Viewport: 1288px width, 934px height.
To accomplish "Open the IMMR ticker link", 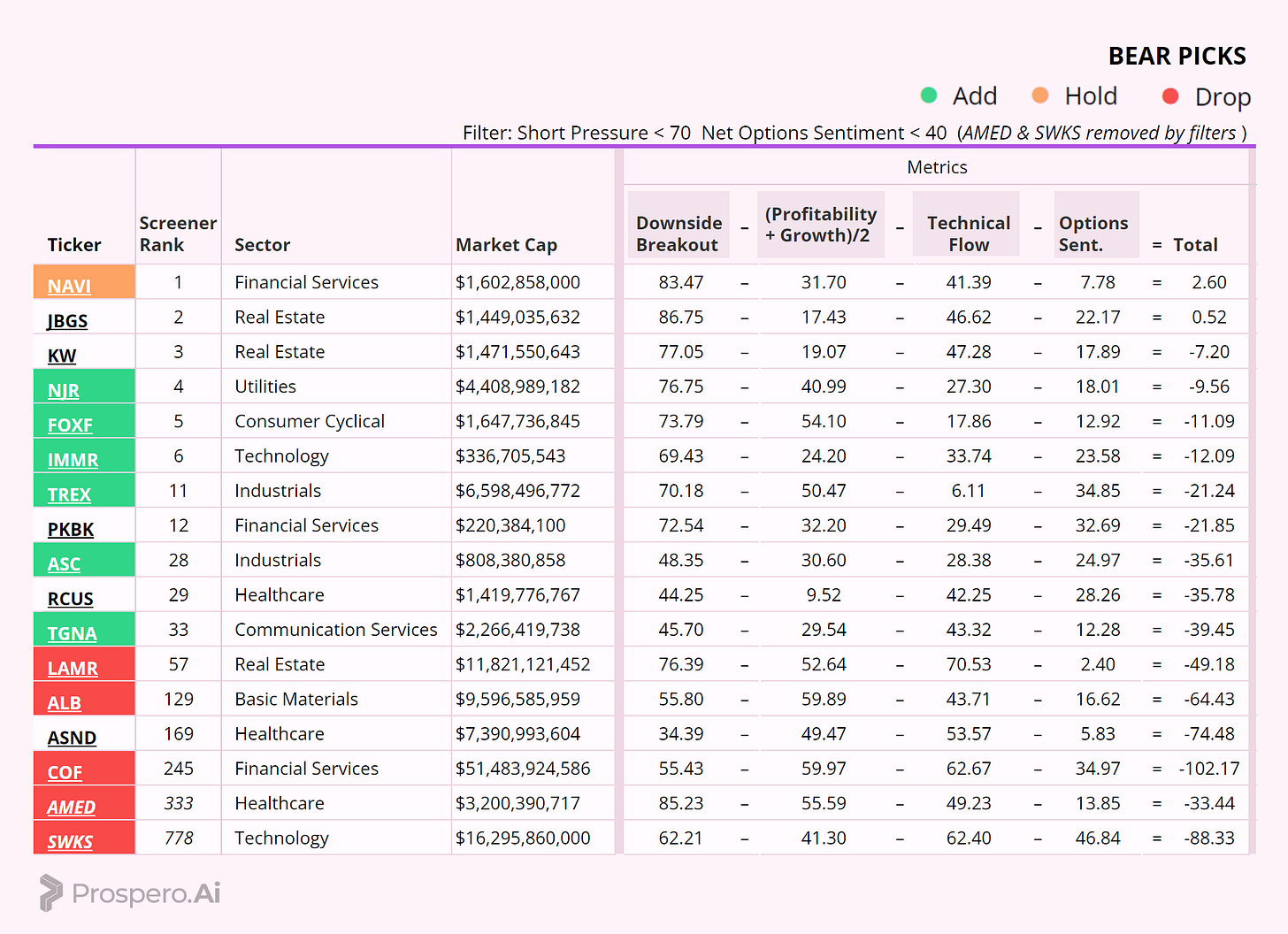I will pyautogui.click(x=73, y=460).
